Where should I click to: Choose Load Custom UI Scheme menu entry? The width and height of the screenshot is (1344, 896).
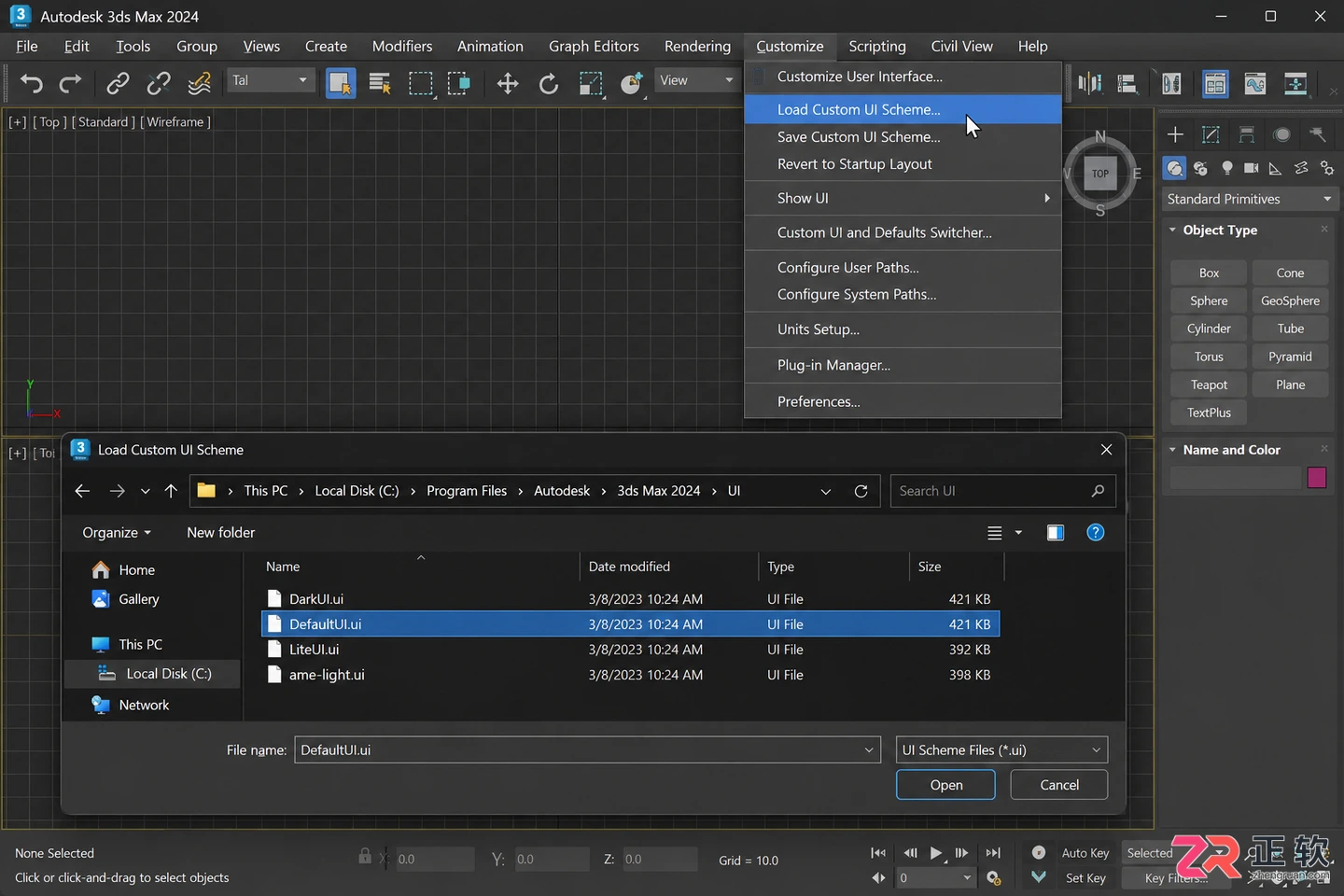pos(903,109)
